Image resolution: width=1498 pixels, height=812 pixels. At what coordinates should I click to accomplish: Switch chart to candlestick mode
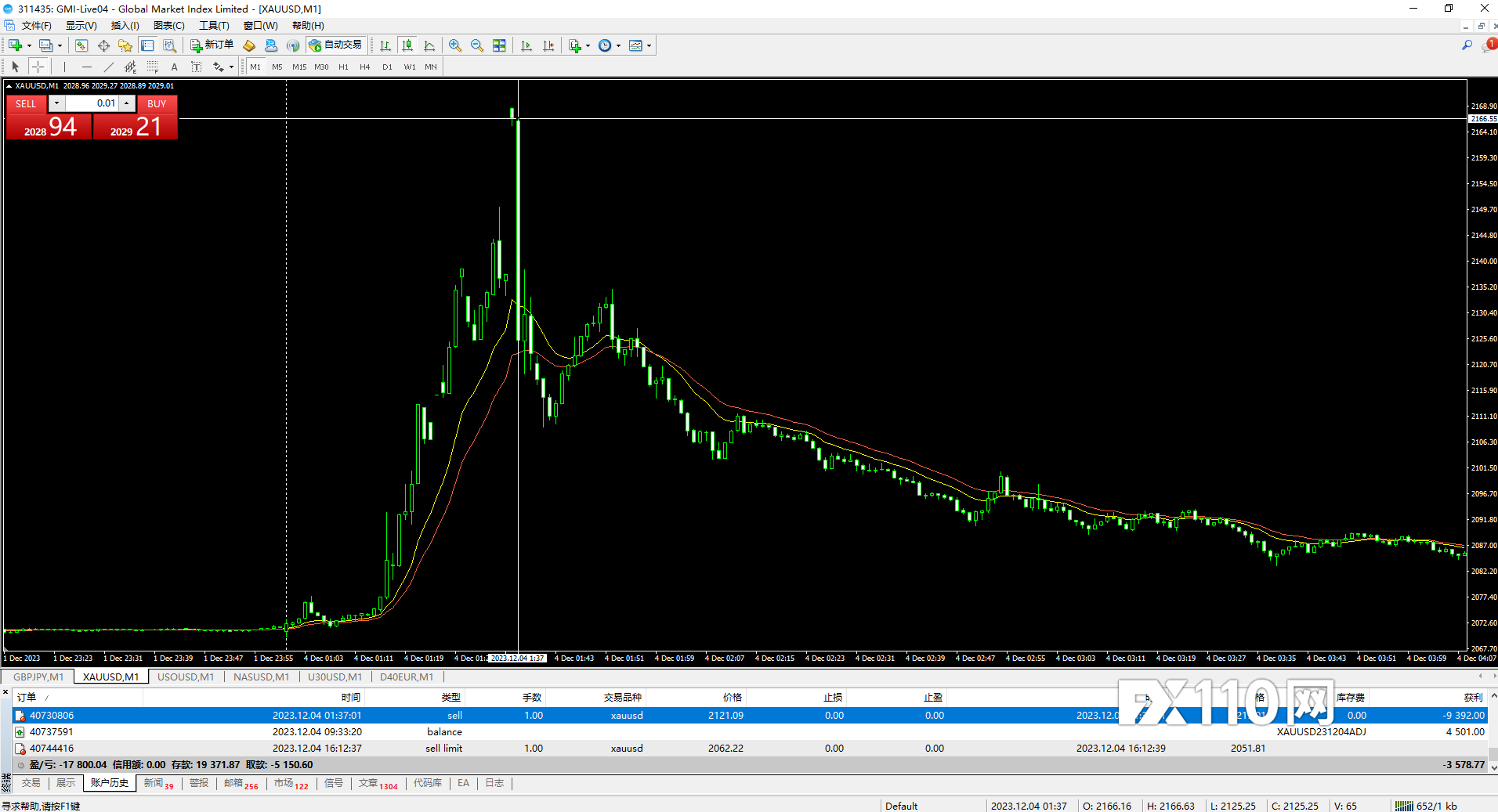click(407, 45)
